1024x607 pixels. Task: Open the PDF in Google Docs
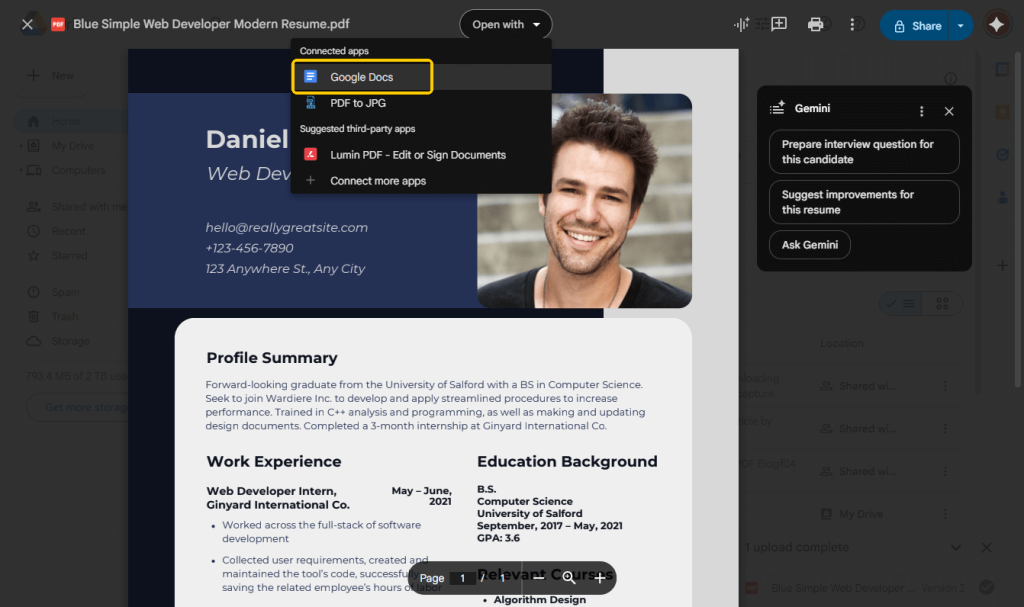point(362,77)
